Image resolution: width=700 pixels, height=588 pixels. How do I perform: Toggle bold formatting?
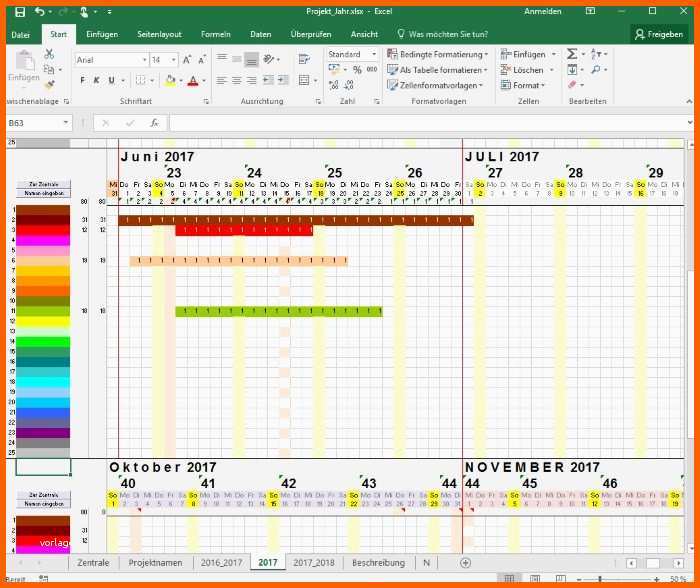pyautogui.click(x=82, y=80)
